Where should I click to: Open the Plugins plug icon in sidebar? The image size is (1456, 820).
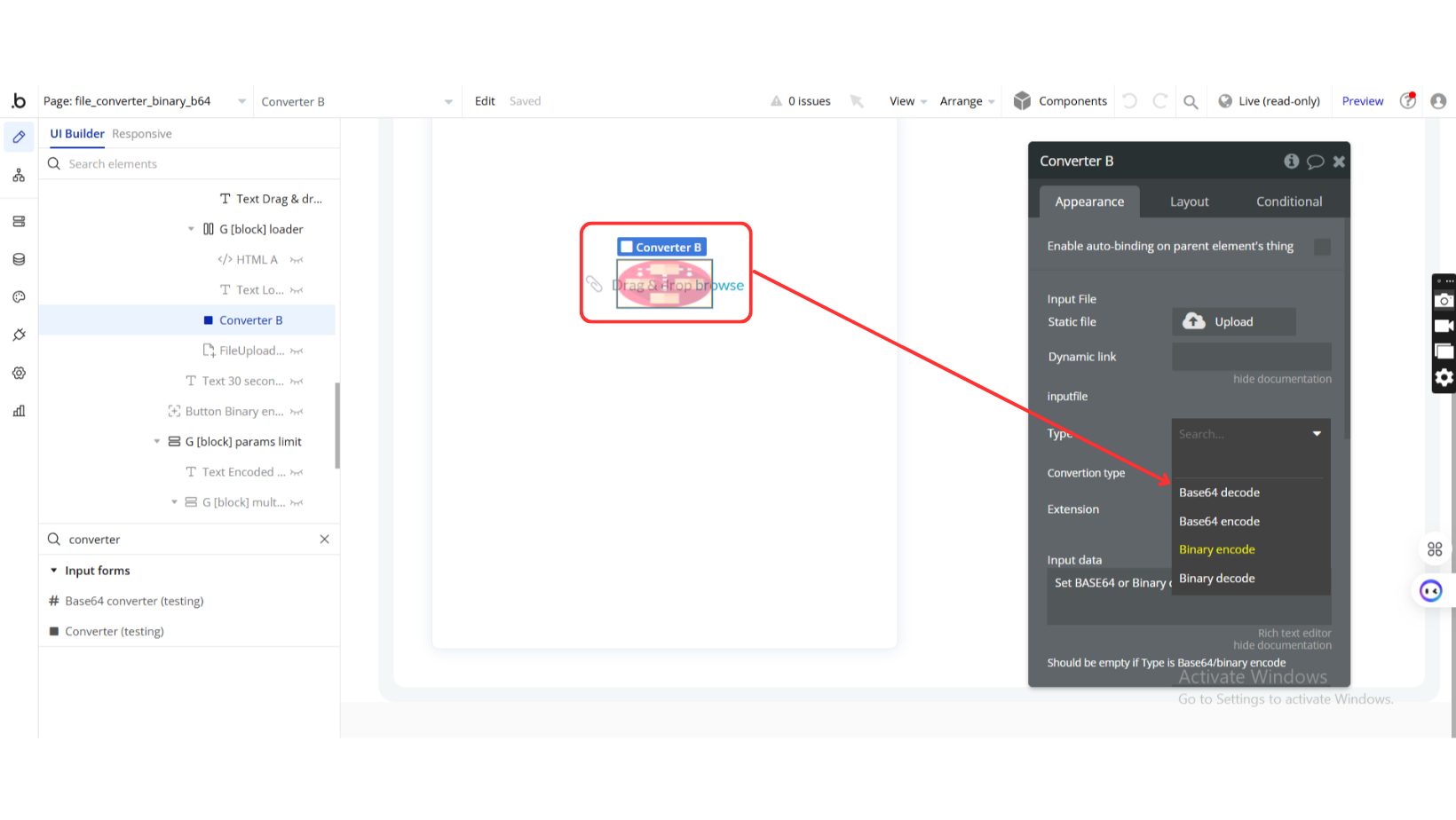click(x=19, y=335)
